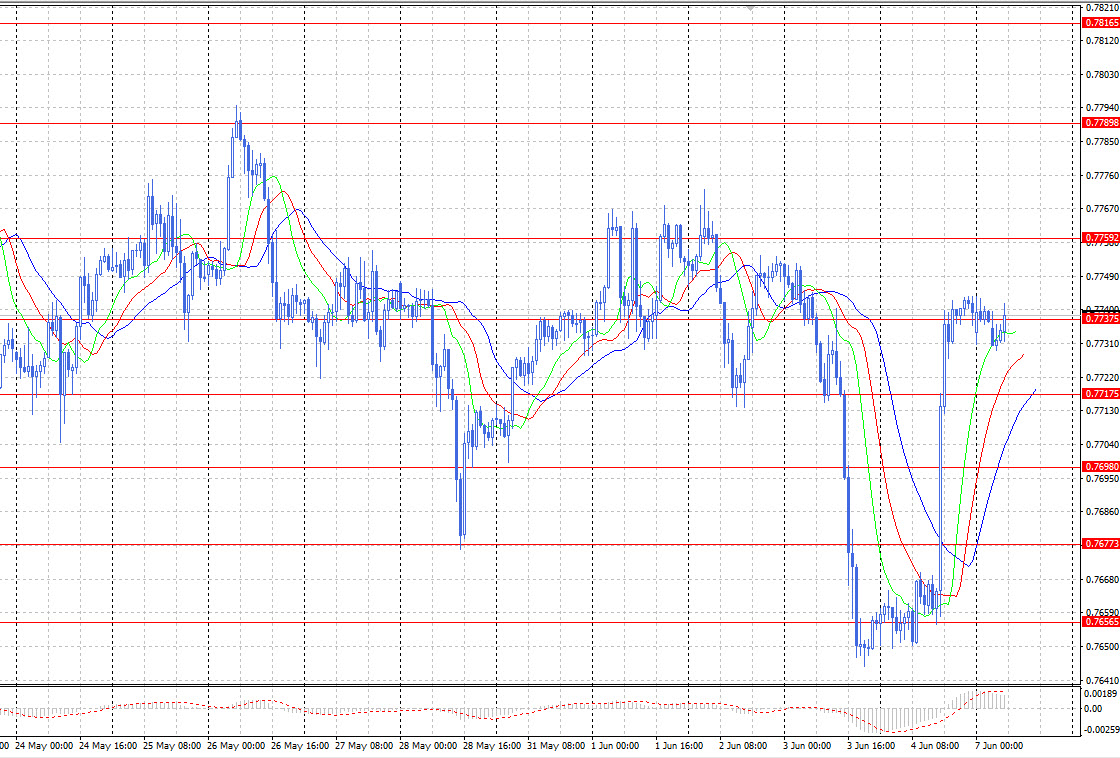Select the 3 Jun 16:00 time label
This screenshot has width=1120, height=758.
click(871, 746)
